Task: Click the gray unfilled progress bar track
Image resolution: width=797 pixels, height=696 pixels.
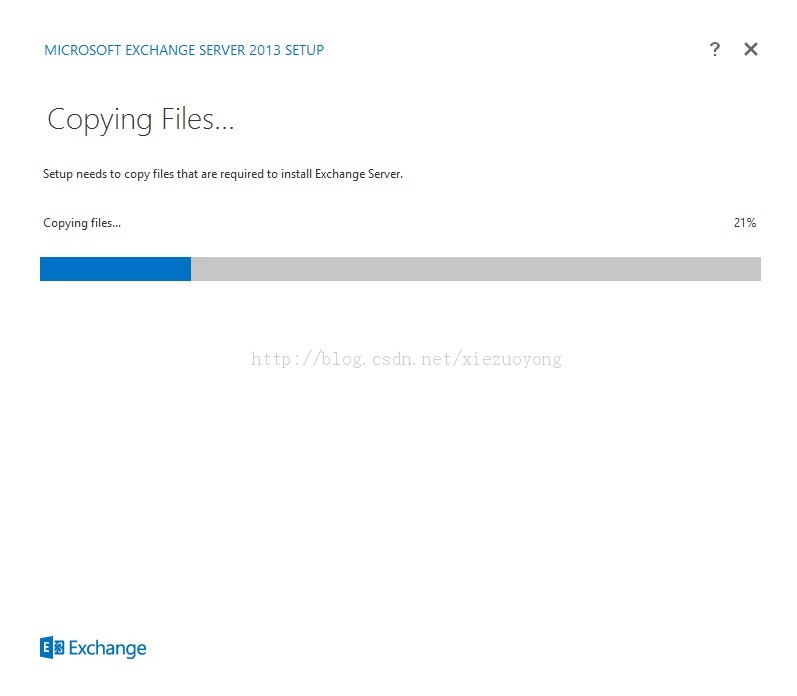Action: pyautogui.click(x=475, y=269)
